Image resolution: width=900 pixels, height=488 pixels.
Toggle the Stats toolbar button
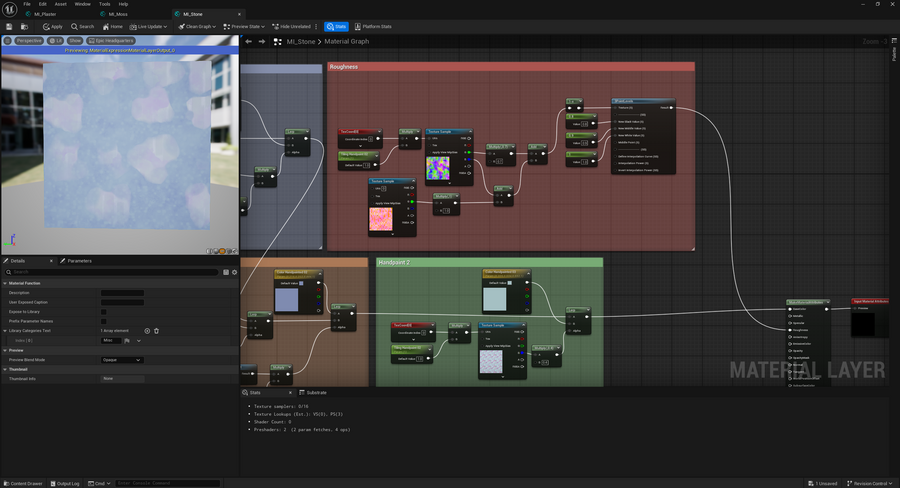pyautogui.click(x=338, y=26)
